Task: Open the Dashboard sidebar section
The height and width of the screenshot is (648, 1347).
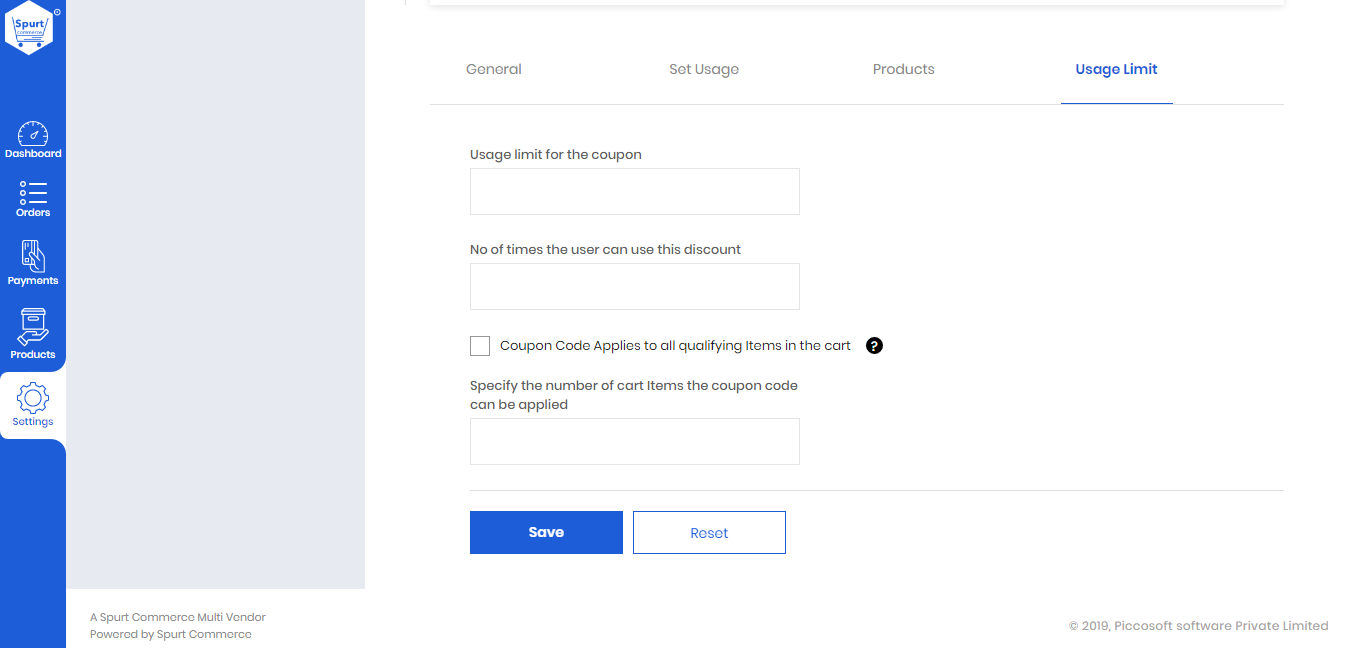Action: coord(33,140)
